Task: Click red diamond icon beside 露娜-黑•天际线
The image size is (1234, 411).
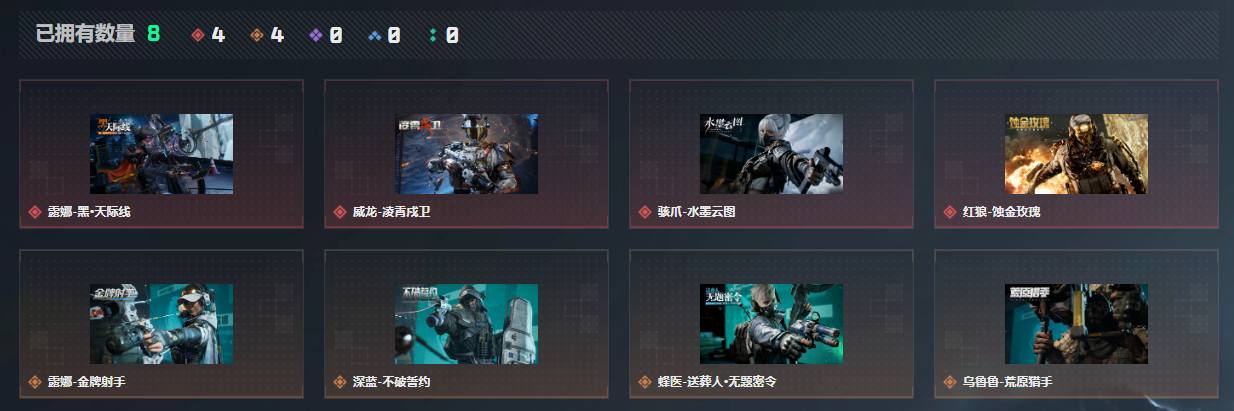Action: click(35, 212)
